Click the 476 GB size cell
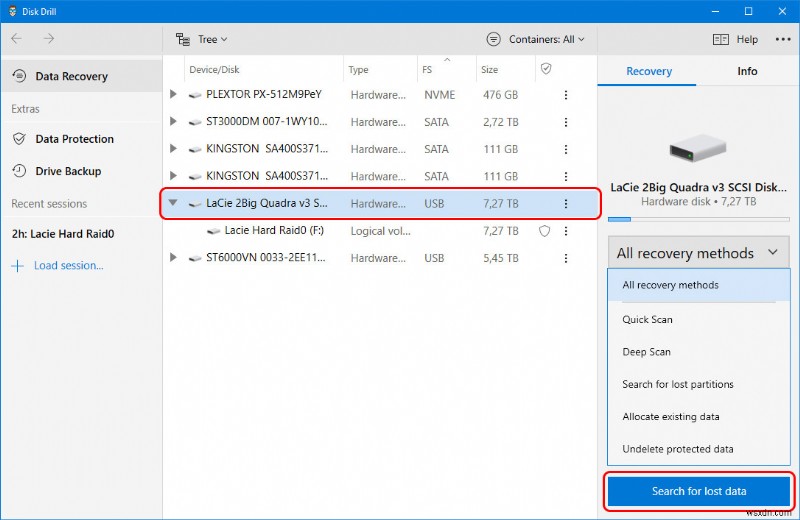 point(501,95)
